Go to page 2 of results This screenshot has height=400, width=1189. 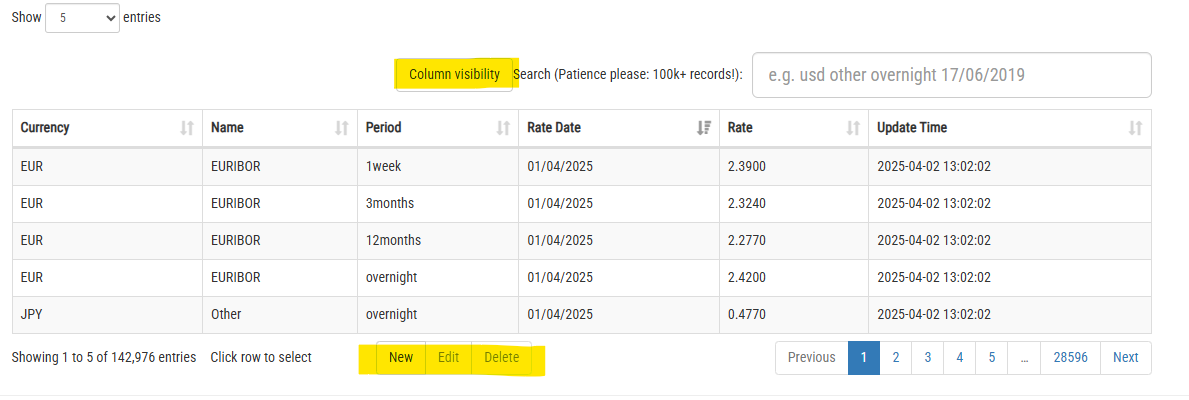coord(896,358)
